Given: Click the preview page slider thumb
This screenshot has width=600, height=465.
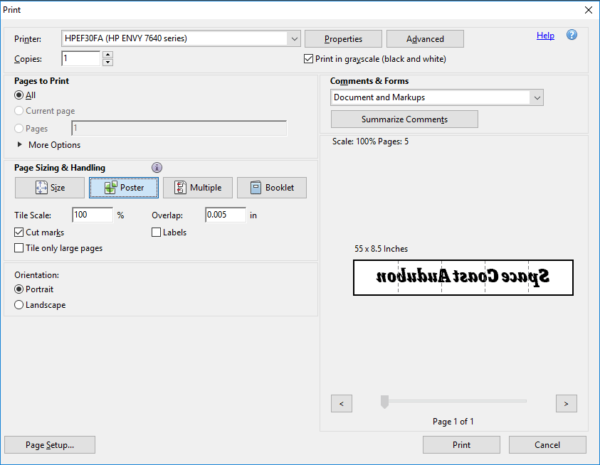Looking at the screenshot, I should [x=385, y=402].
